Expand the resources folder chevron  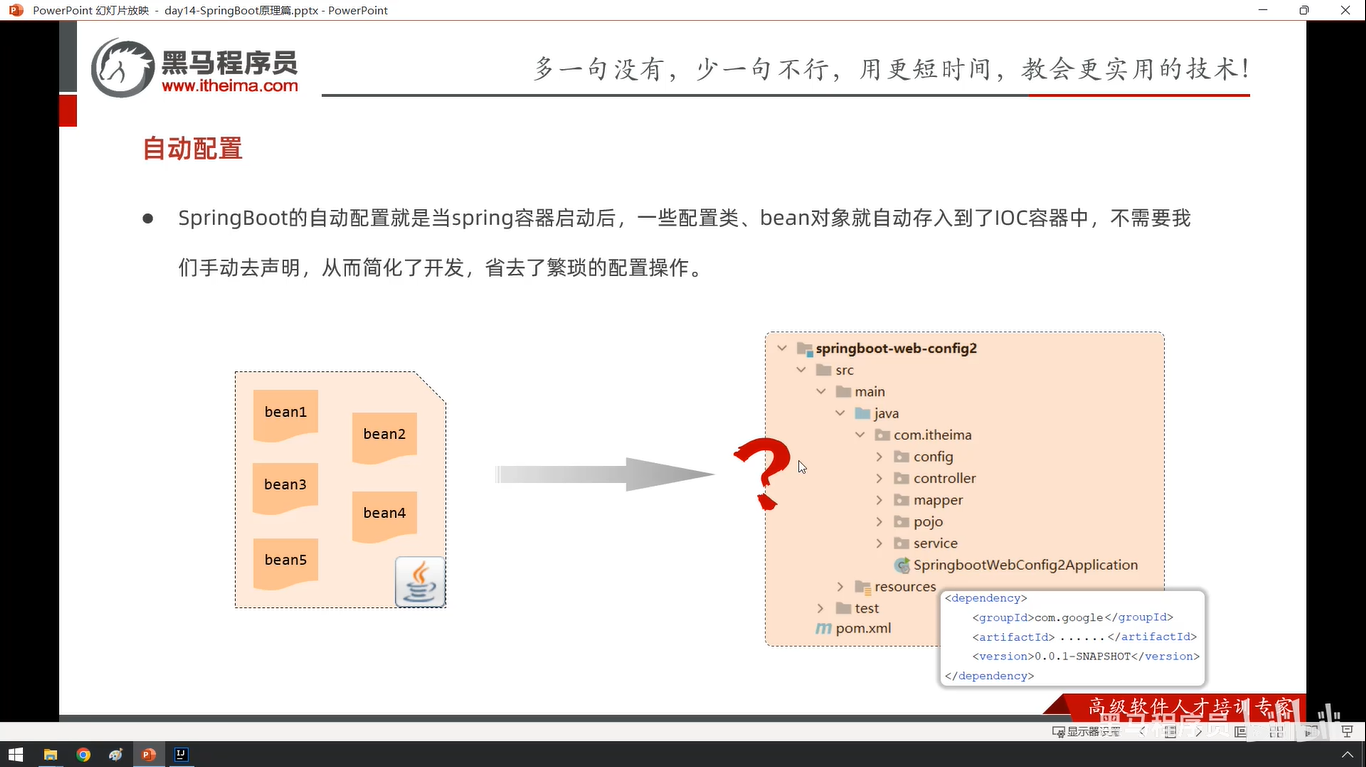tap(840, 587)
